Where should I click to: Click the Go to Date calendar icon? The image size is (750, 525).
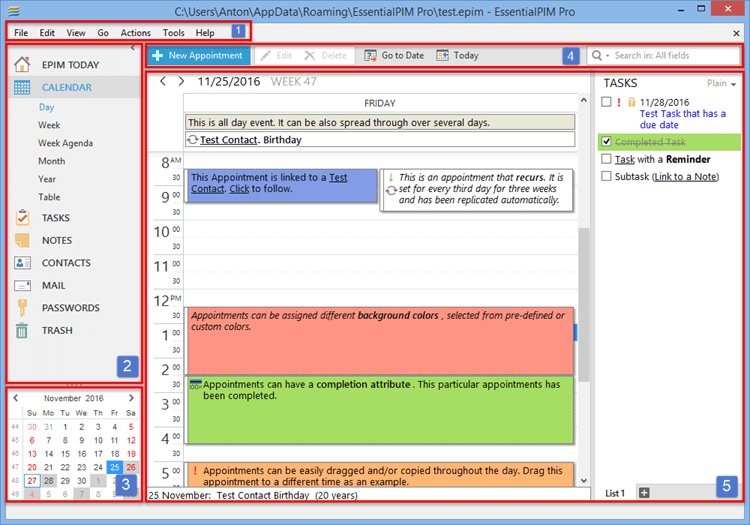pos(370,55)
